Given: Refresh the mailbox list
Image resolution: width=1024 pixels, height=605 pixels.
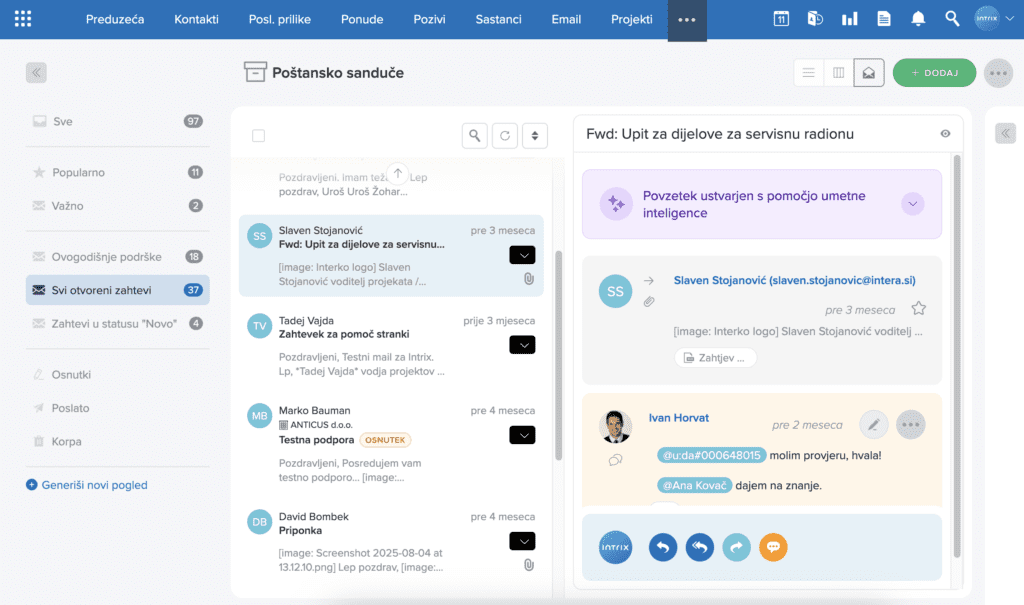Looking at the screenshot, I should pyautogui.click(x=505, y=136).
